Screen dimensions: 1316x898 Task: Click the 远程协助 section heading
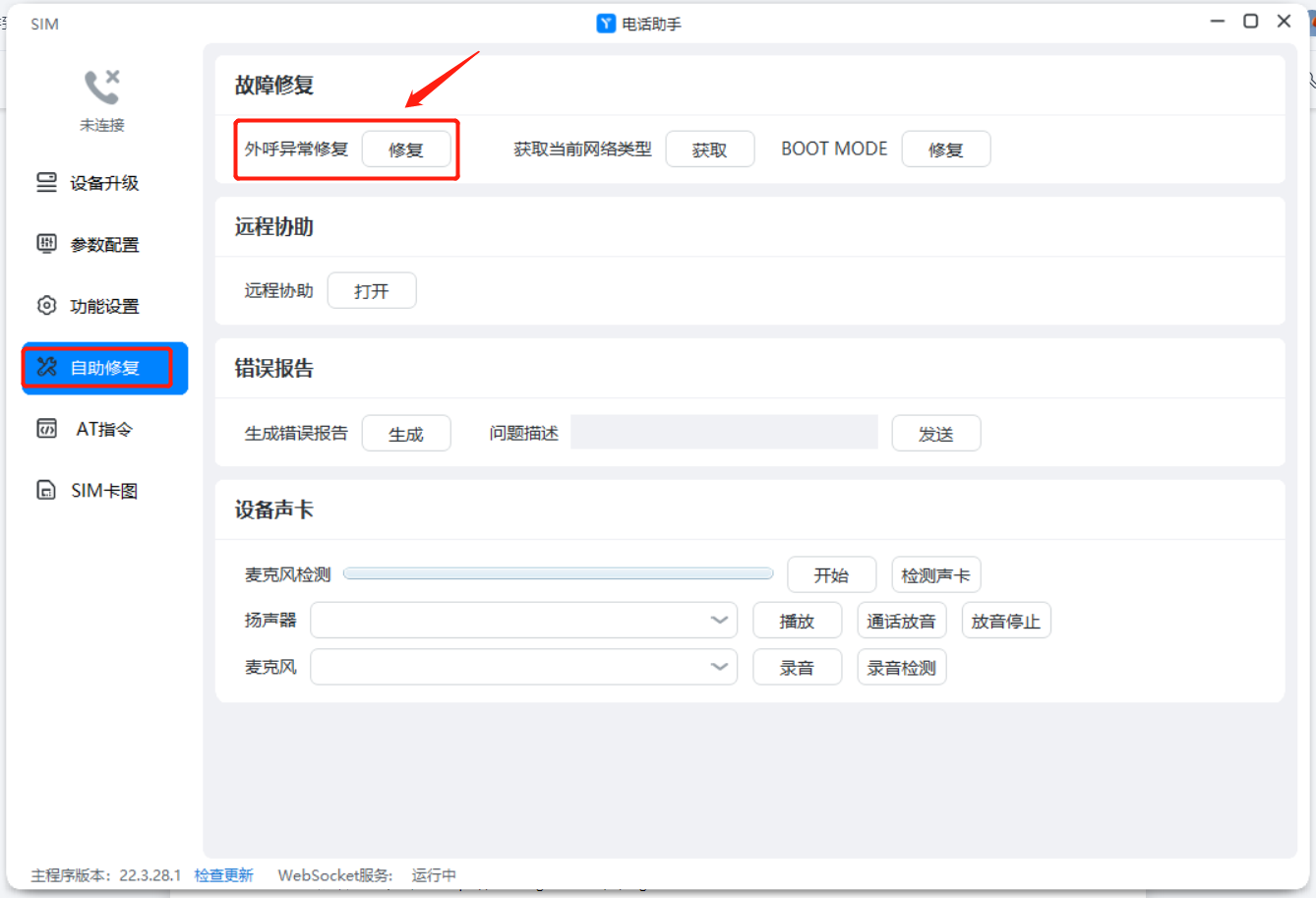(274, 226)
